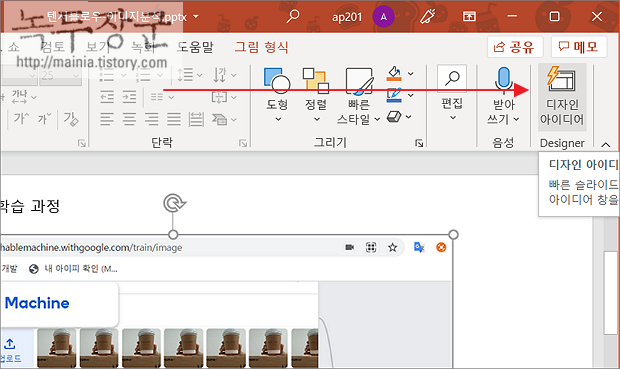Open the Design Ideas (디자인 아이디어) pane
The width and height of the screenshot is (620, 369).
click(562, 97)
